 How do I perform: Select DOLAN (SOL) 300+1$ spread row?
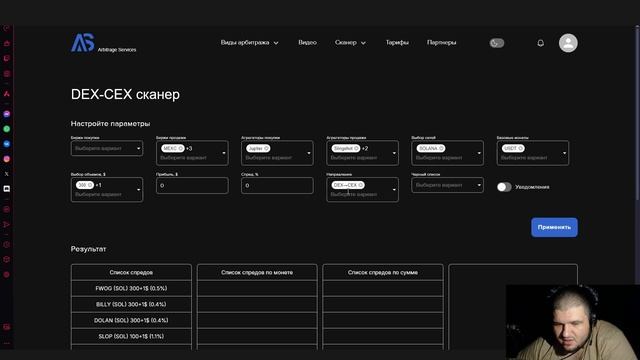click(x=131, y=320)
